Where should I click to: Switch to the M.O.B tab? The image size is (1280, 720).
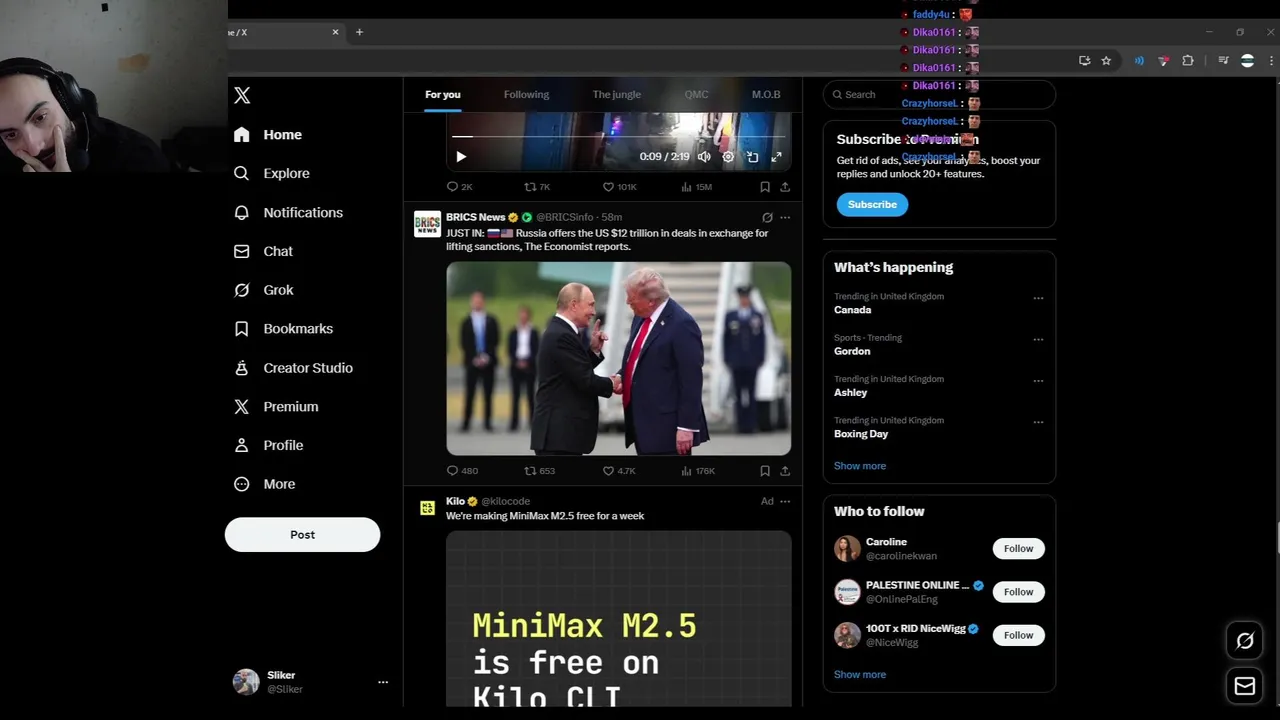click(766, 94)
